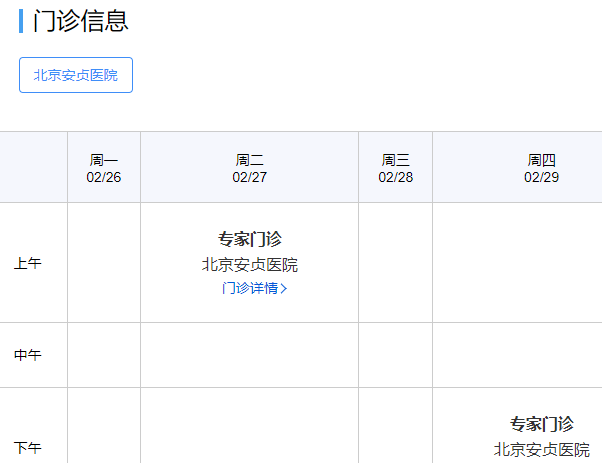Click the chevron arrow beside 门诊详情
The width and height of the screenshot is (602, 463).
click(x=285, y=289)
